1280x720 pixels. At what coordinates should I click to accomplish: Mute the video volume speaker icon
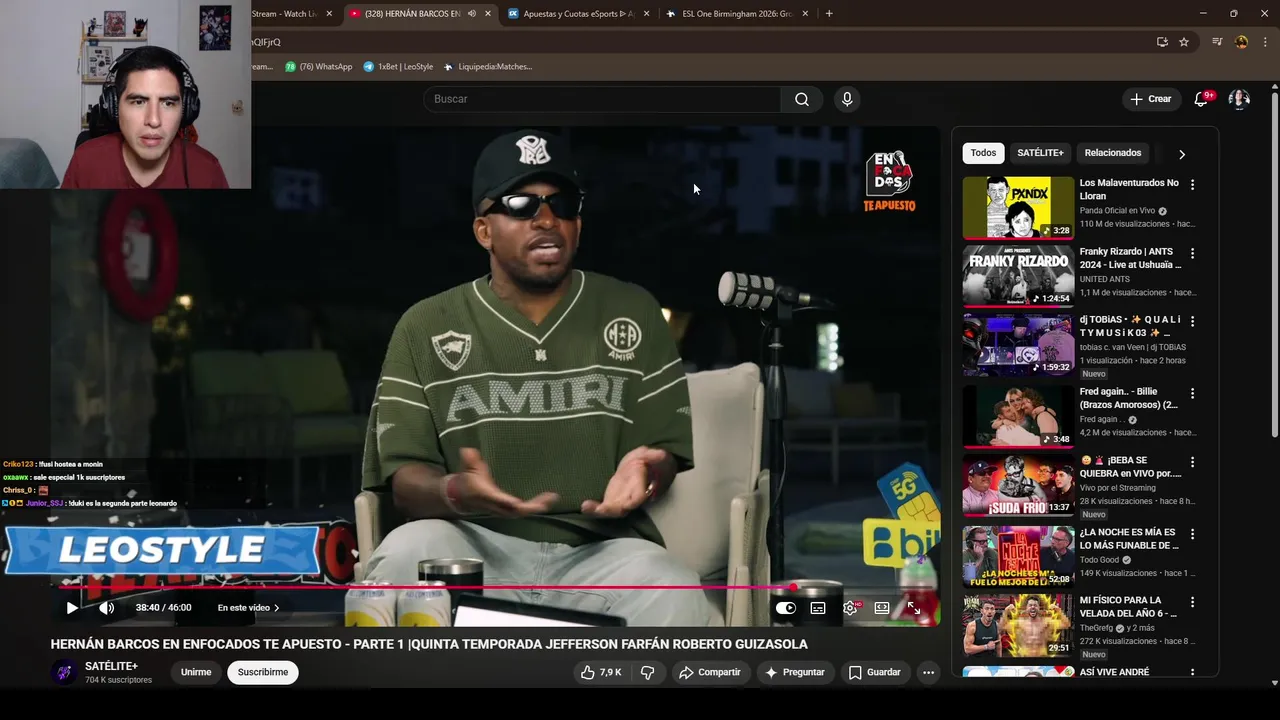click(x=107, y=608)
